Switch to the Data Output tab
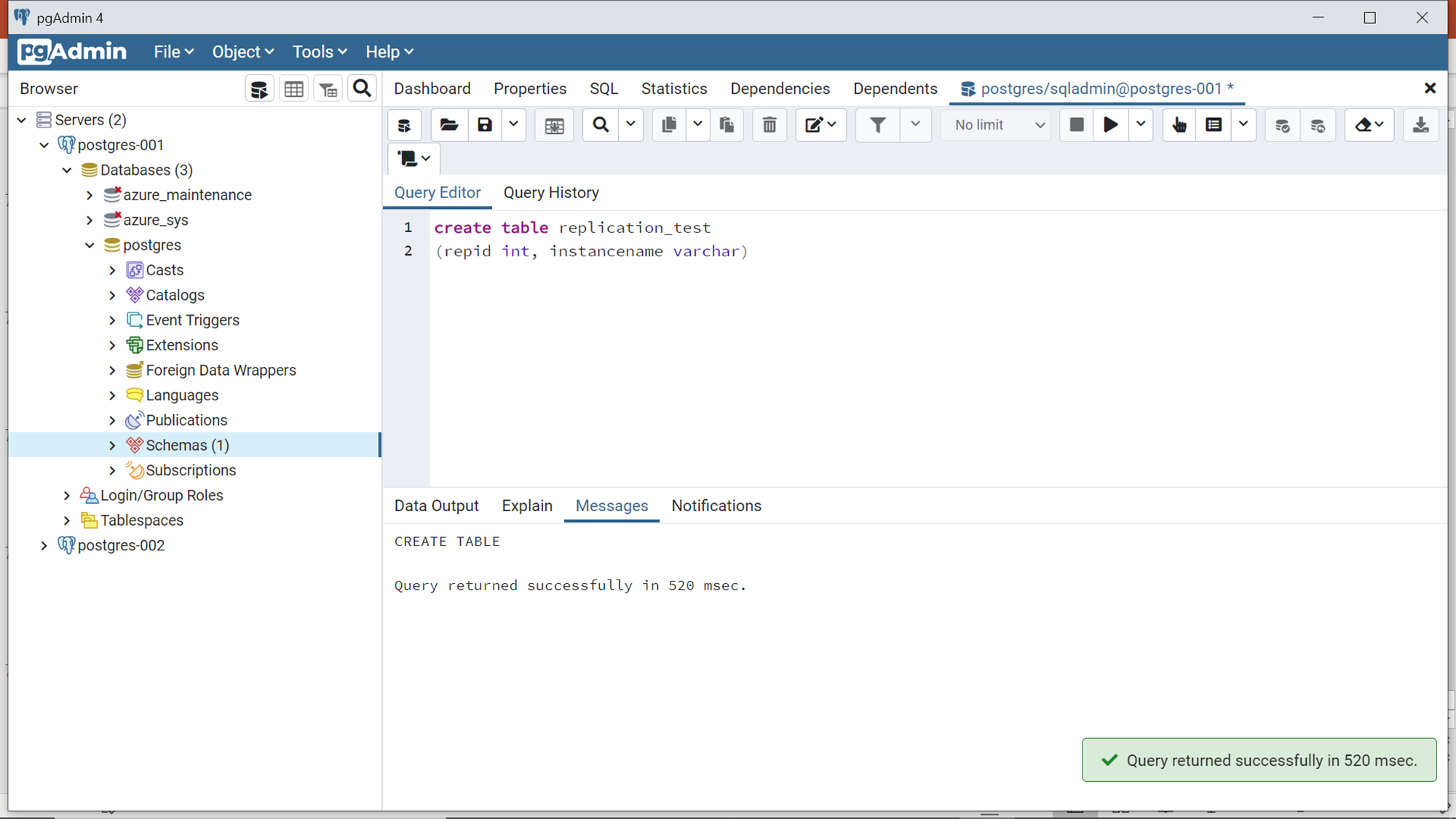This screenshot has height=819, width=1456. pyautogui.click(x=436, y=506)
